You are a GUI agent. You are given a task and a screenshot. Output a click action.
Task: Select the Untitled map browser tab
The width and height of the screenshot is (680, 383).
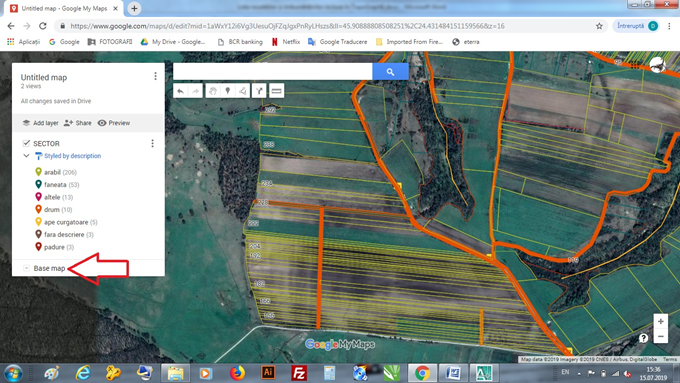pos(64,8)
